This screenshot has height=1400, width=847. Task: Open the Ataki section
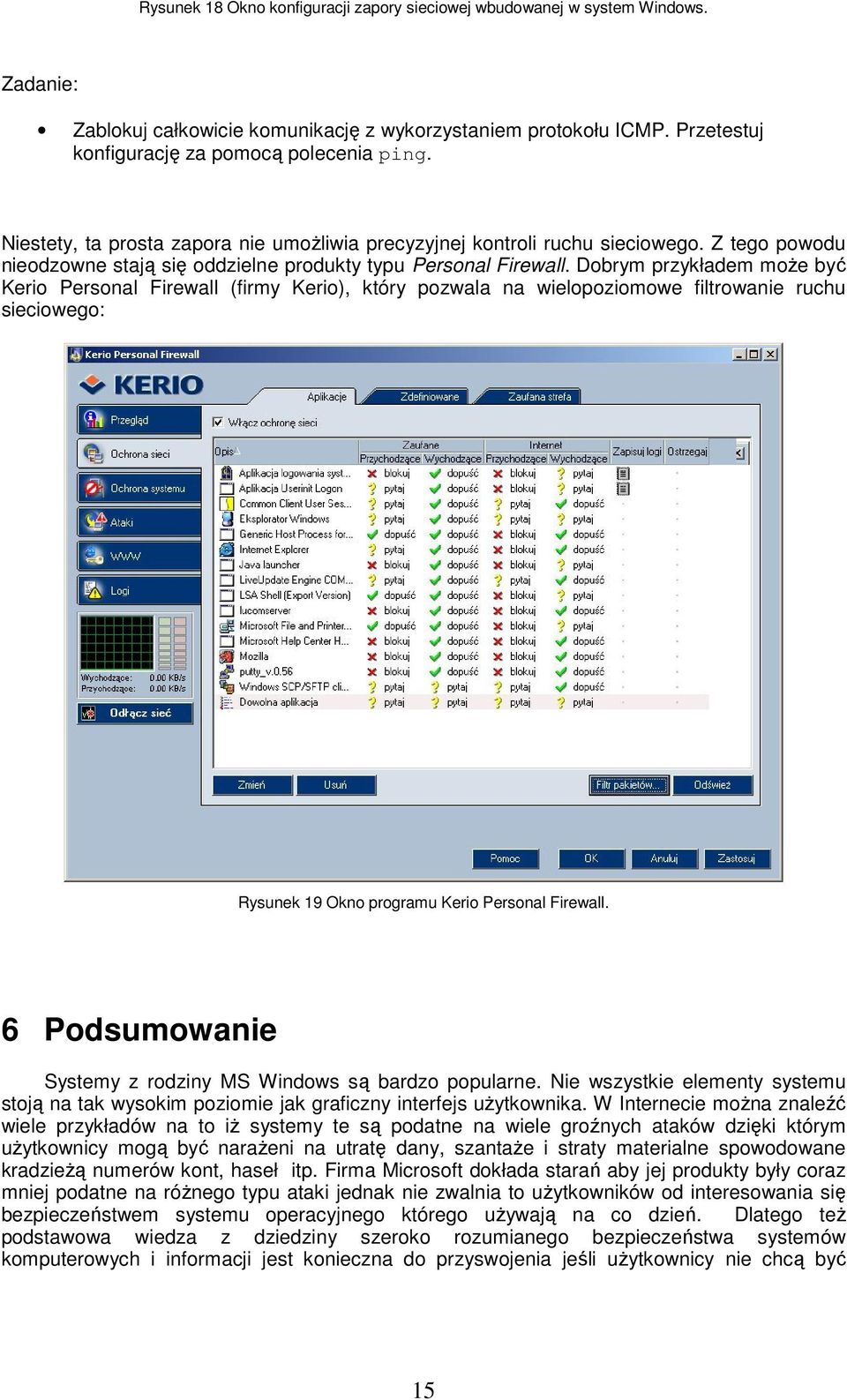tap(139, 522)
